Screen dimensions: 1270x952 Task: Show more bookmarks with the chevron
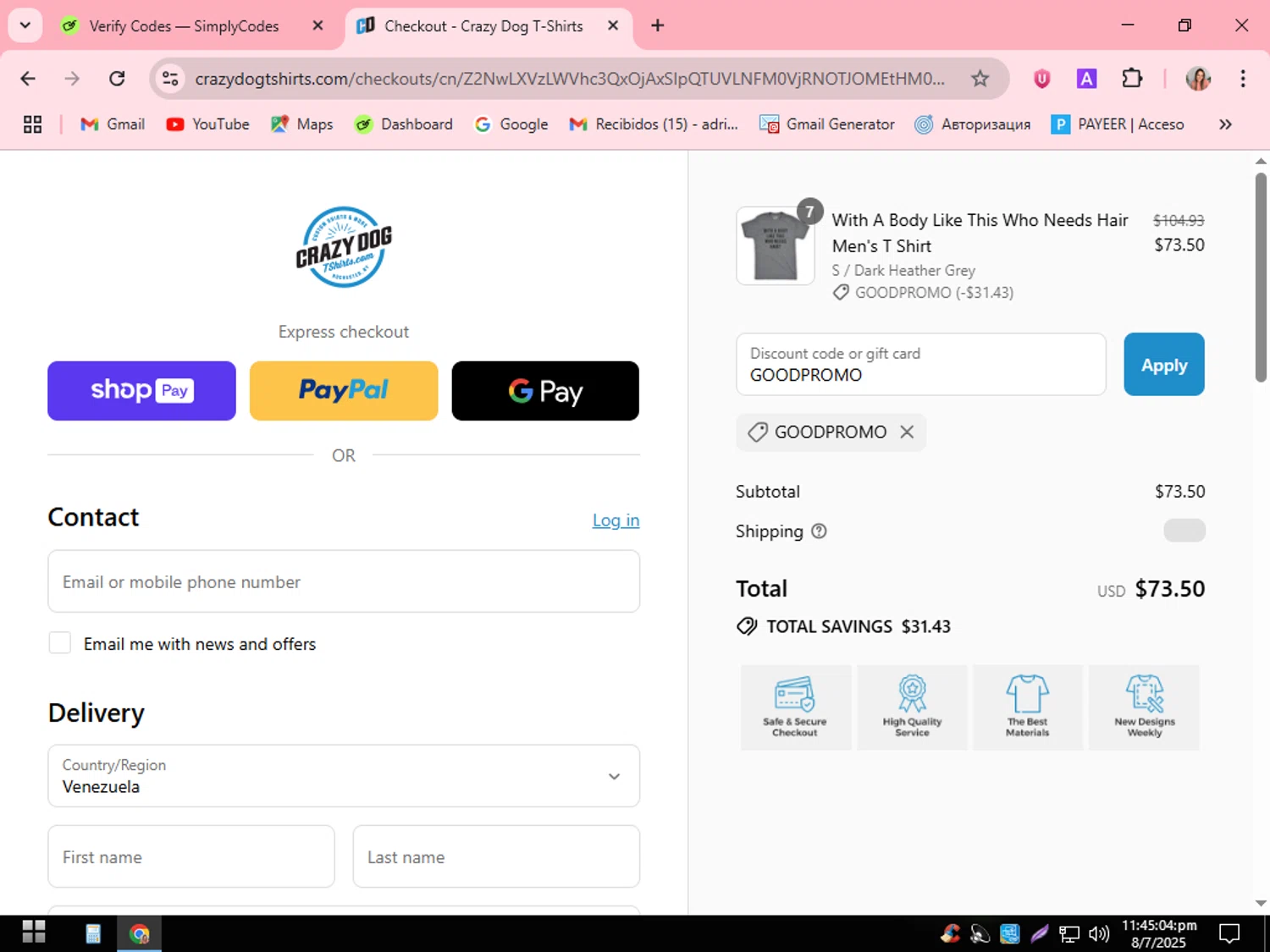[1225, 124]
